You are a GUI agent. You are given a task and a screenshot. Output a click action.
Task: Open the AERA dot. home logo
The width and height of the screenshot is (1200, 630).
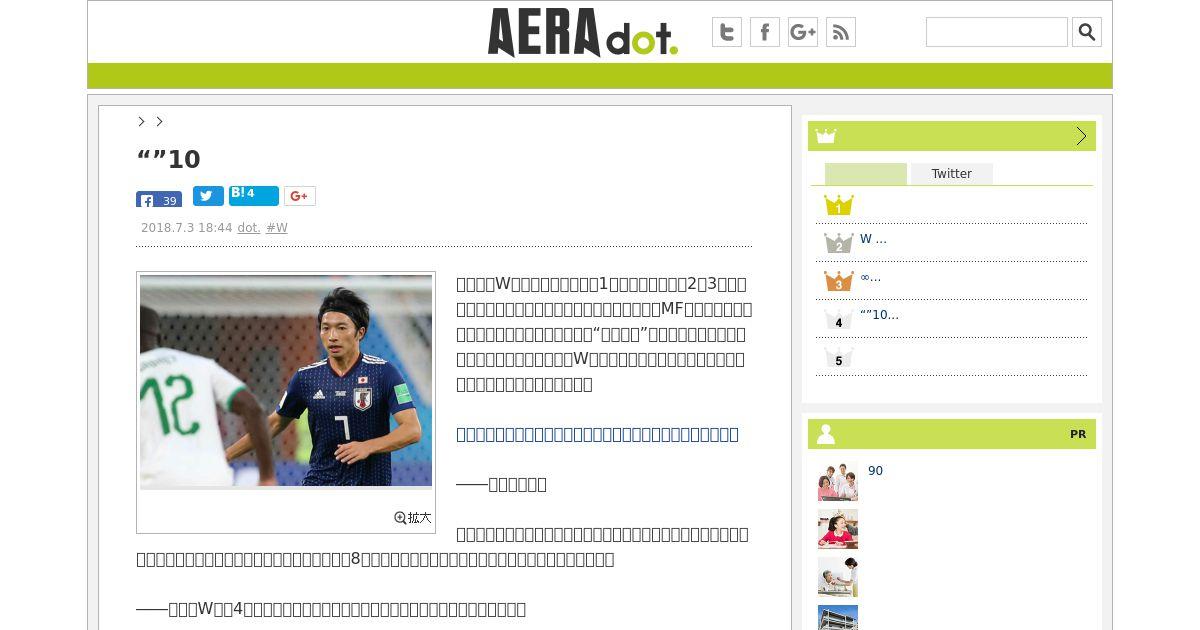click(x=583, y=32)
